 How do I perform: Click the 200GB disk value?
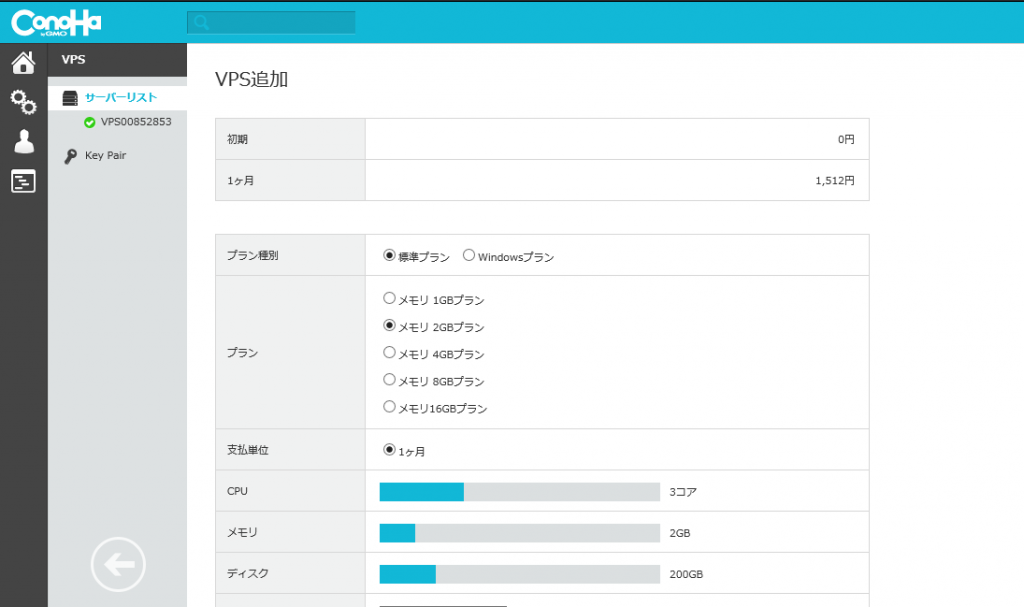pyautogui.click(x=686, y=574)
